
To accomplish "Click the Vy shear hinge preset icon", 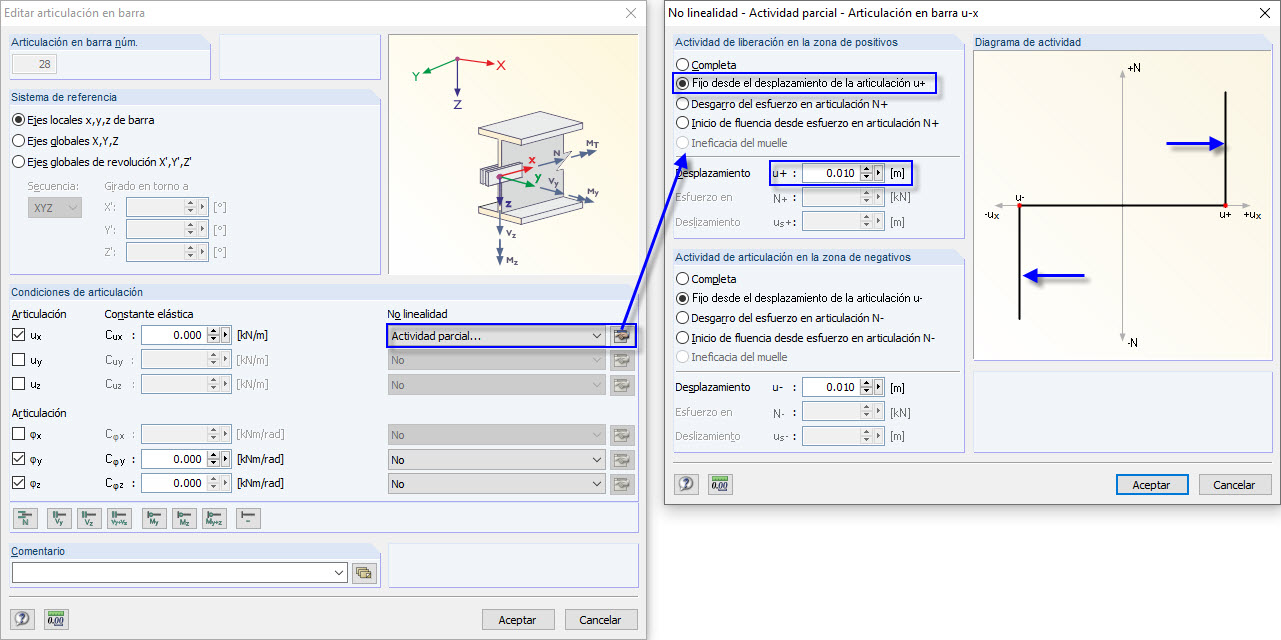I will tap(58, 518).
